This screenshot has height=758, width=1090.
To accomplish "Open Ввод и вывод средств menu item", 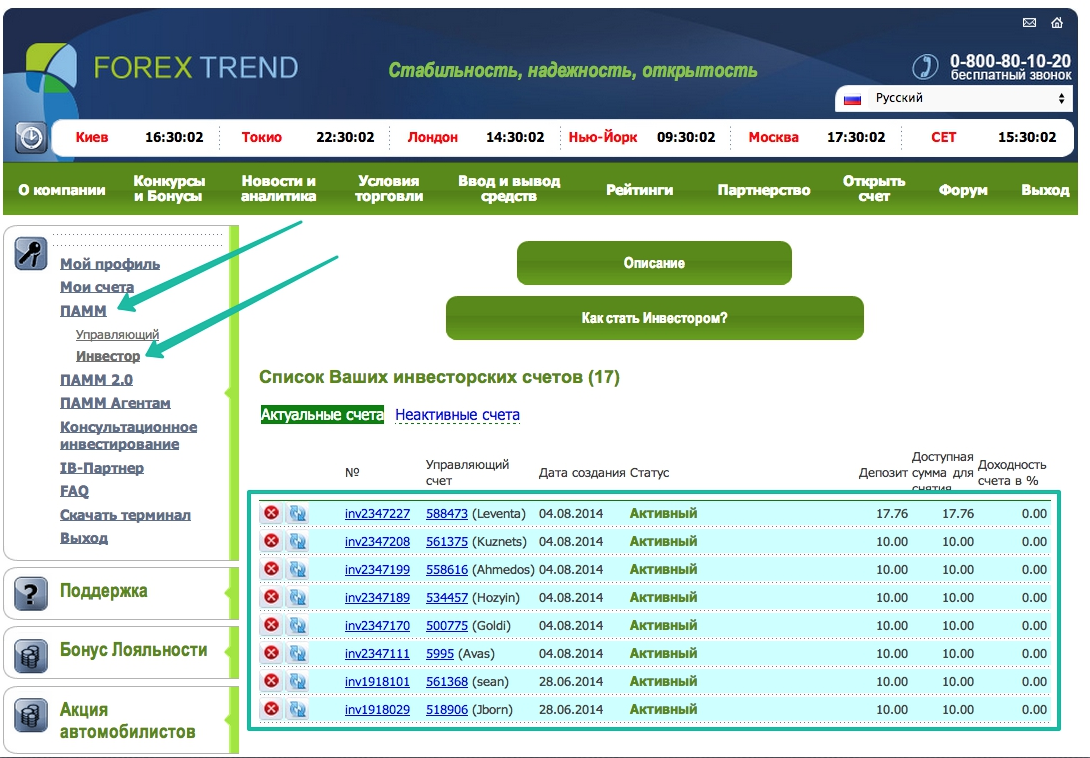I will (x=509, y=189).
